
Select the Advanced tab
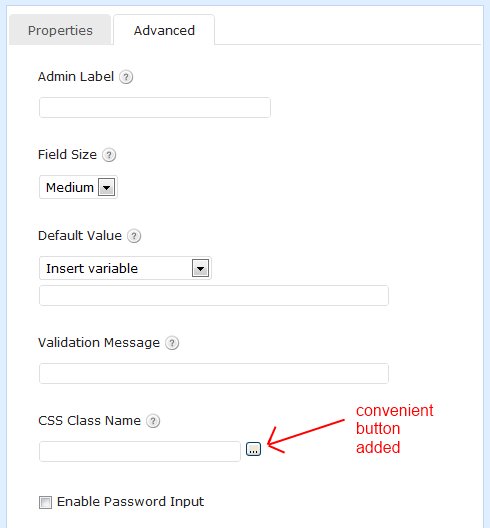[x=164, y=30]
